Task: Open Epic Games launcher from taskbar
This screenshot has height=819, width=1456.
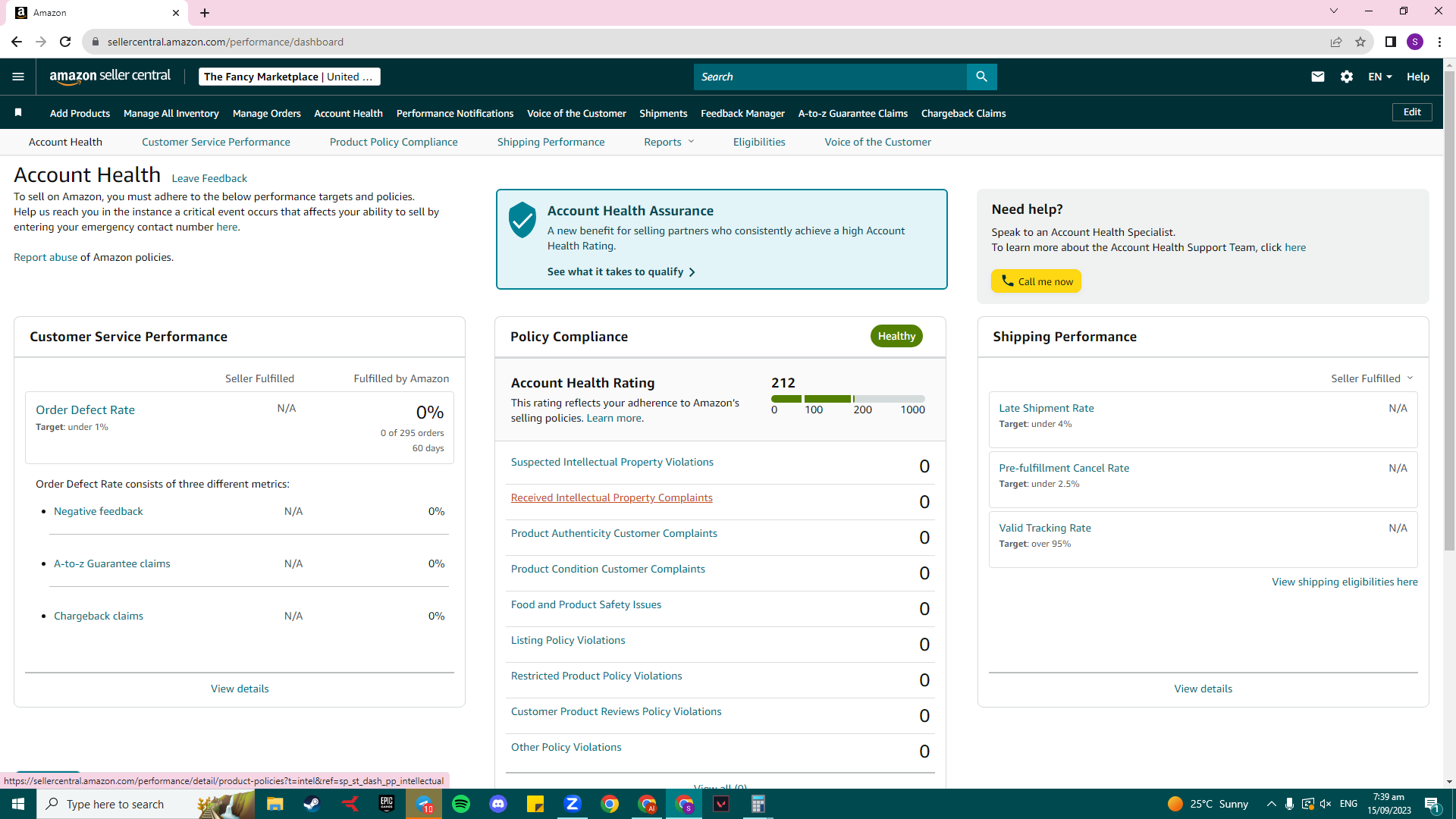Action: coord(387,804)
